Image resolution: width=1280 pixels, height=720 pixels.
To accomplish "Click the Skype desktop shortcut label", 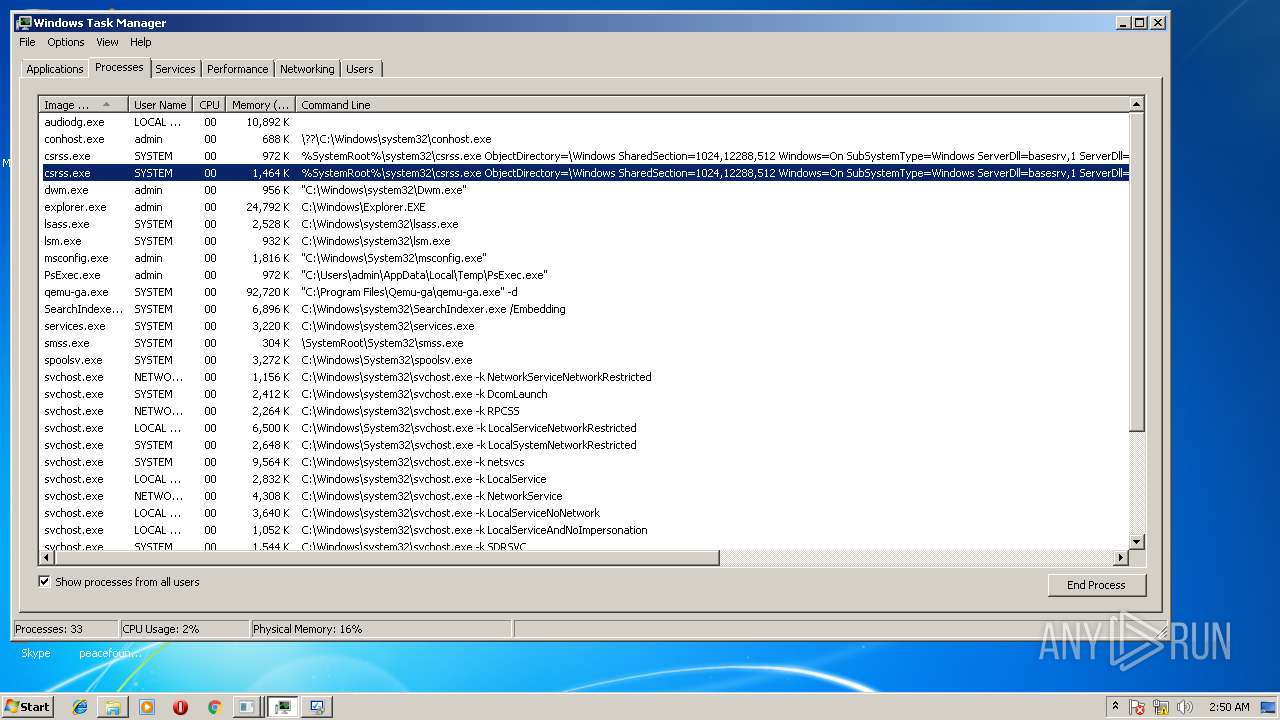I will [36, 653].
